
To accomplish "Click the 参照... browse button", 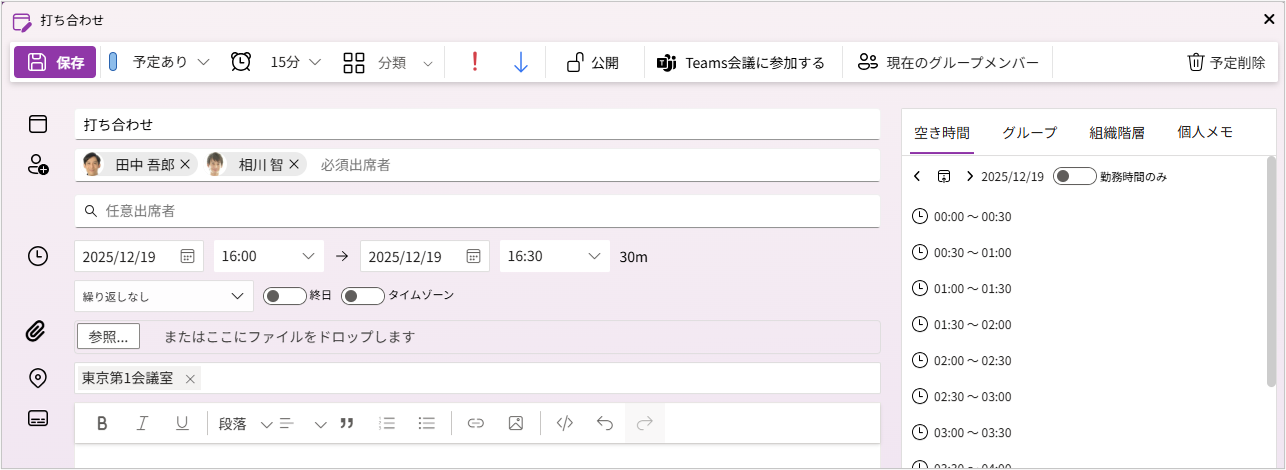I will [108, 337].
